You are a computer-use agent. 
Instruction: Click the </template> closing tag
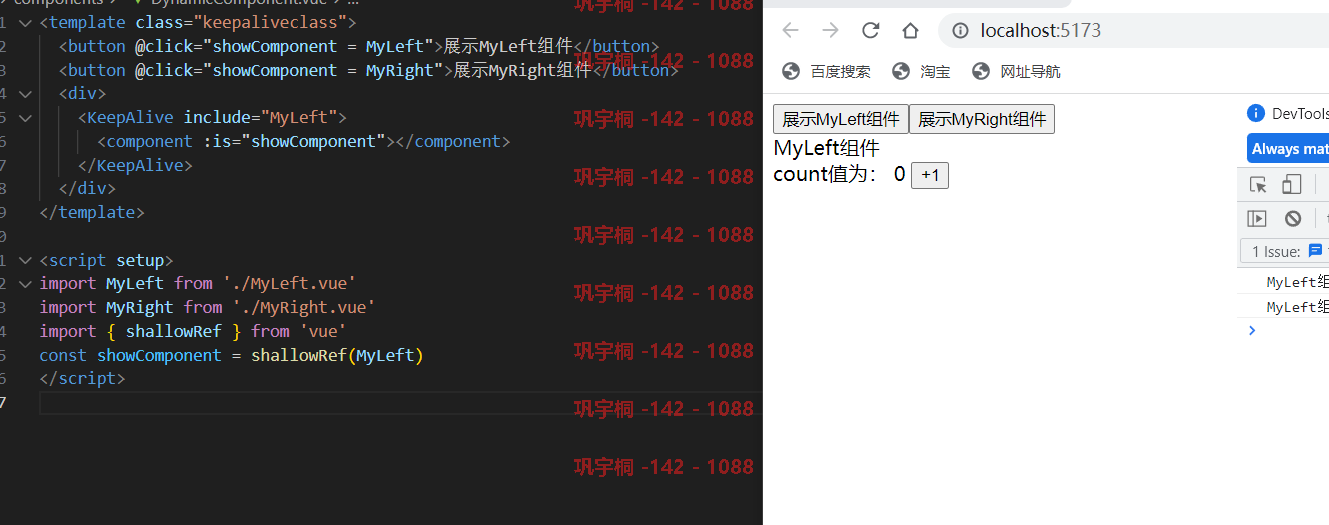pos(92,212)
